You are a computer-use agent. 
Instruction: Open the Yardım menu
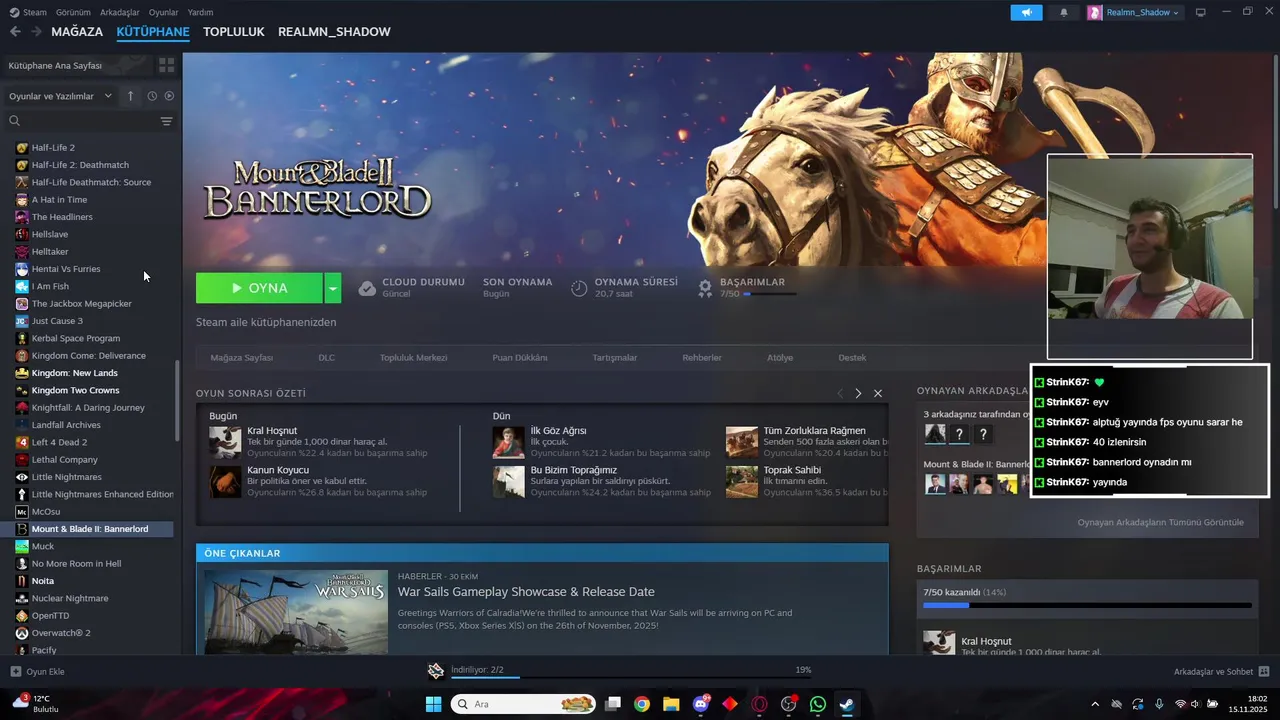click(200, 12)
